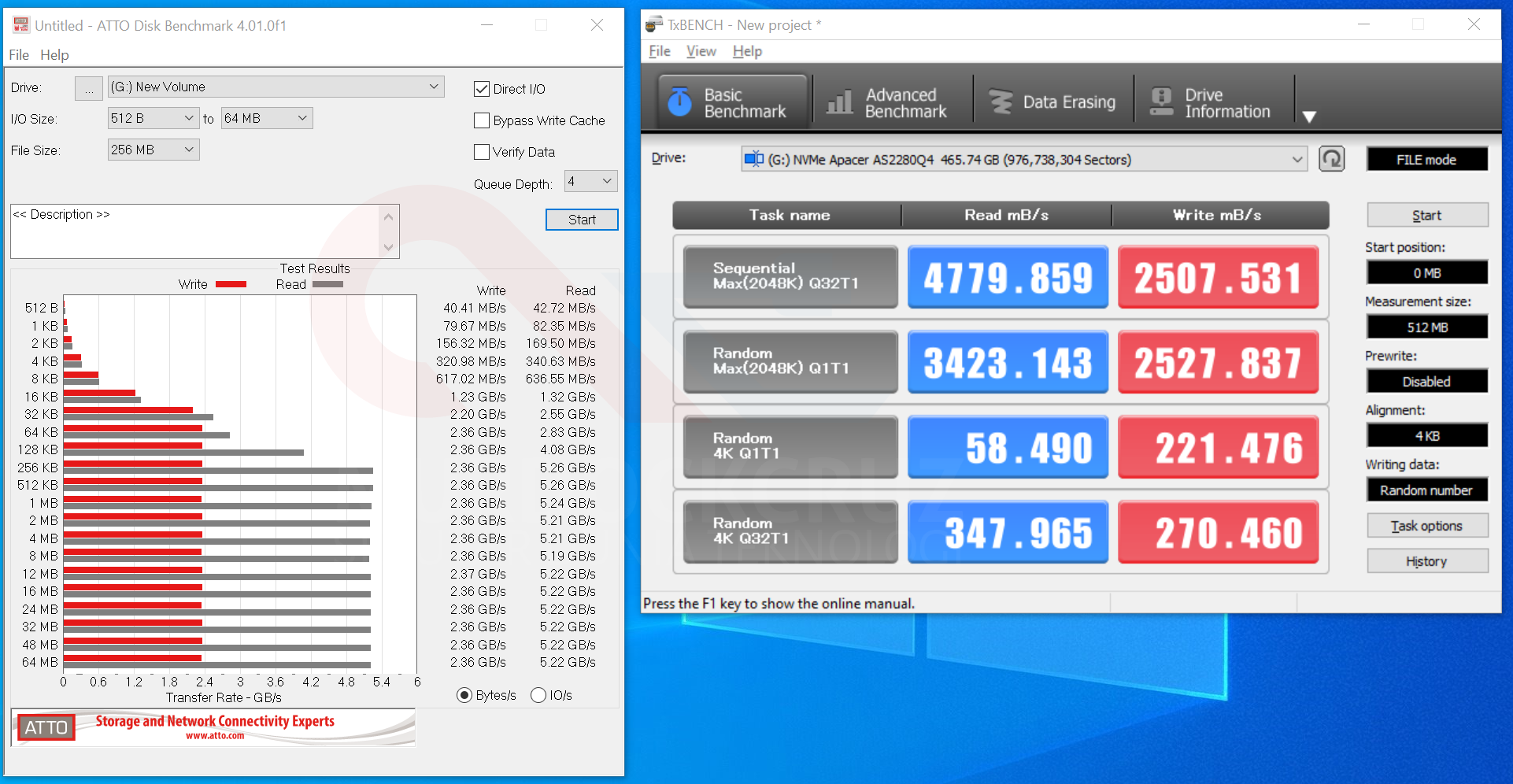This screenshot has height=784, width=1513.
Task: Click the TxBENCH title bar app icon
Action: [x=653, y=24]
